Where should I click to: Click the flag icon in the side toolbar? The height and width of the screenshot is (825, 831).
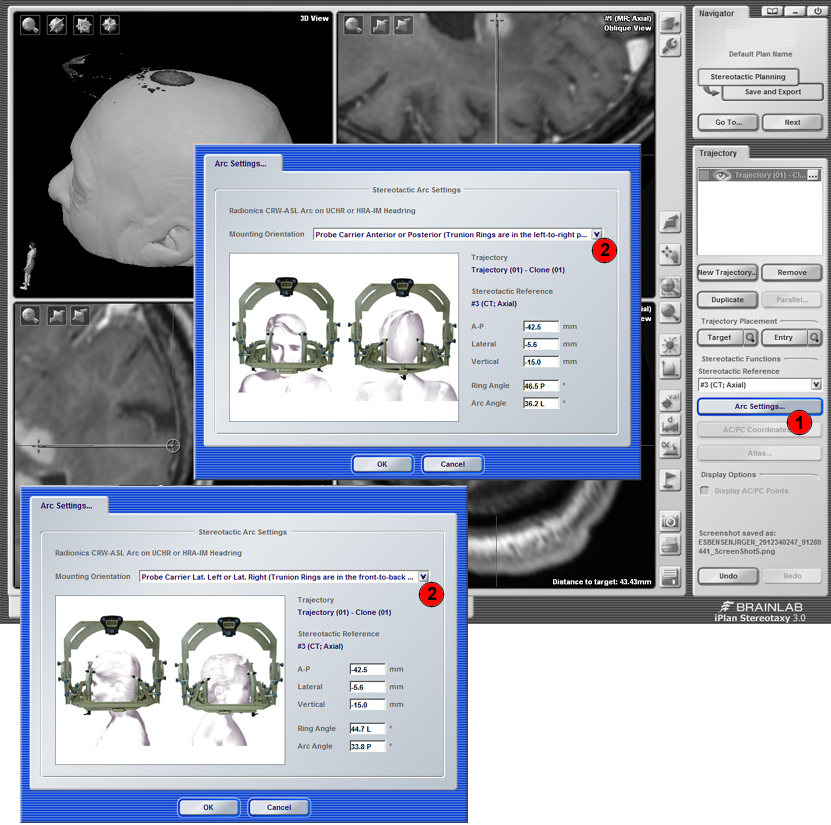pyautogui.click(x=671, y=479)
